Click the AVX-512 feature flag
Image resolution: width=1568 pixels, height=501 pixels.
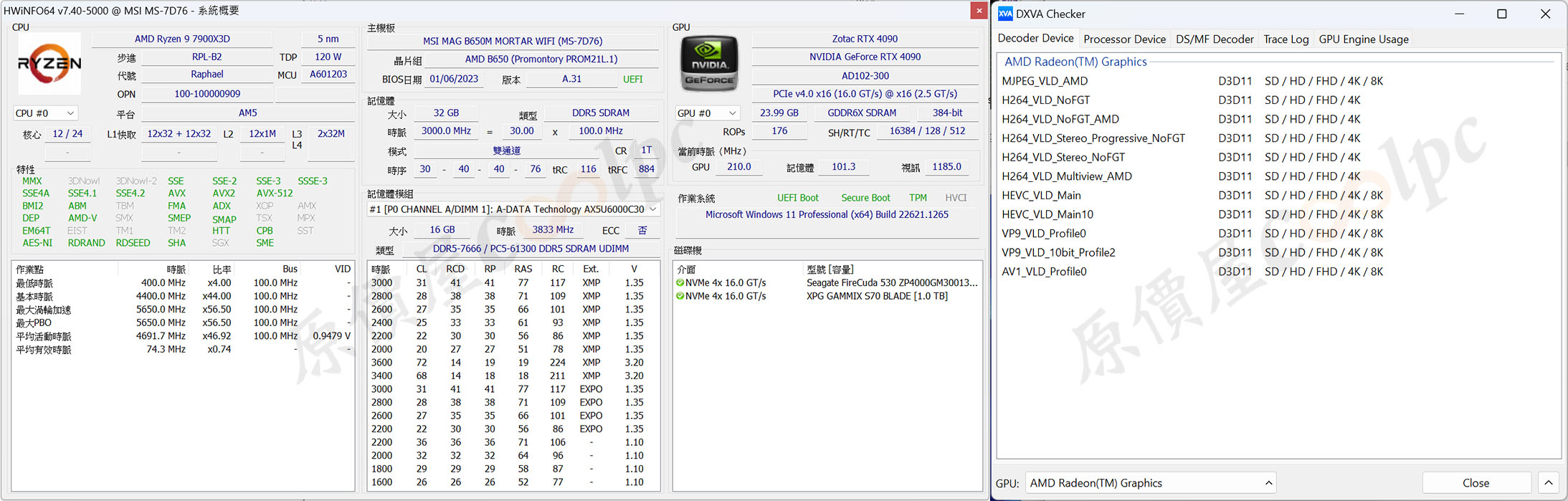275,194
